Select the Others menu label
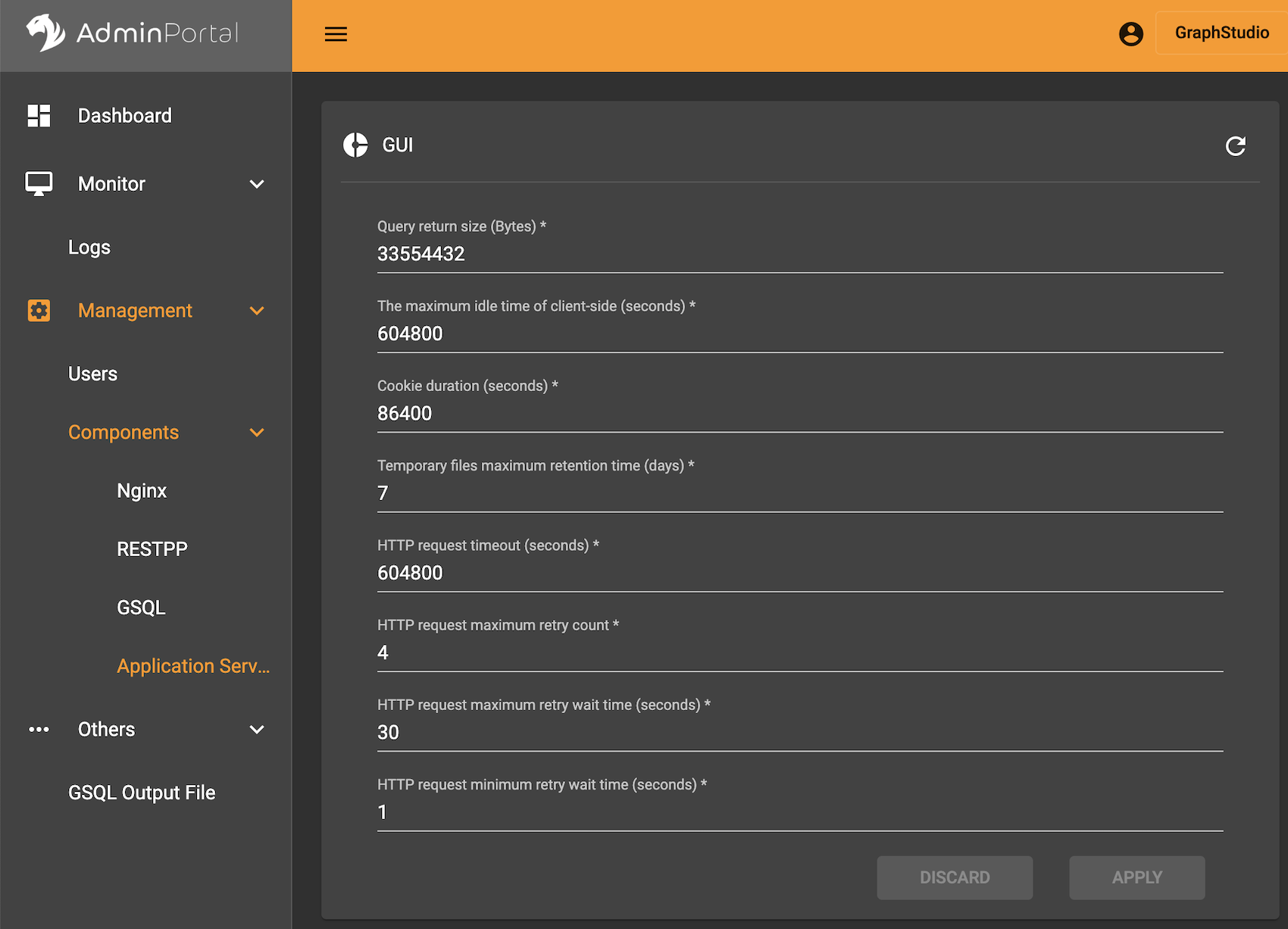Viewport: 1288px width, 929px height. click(106, 729)
